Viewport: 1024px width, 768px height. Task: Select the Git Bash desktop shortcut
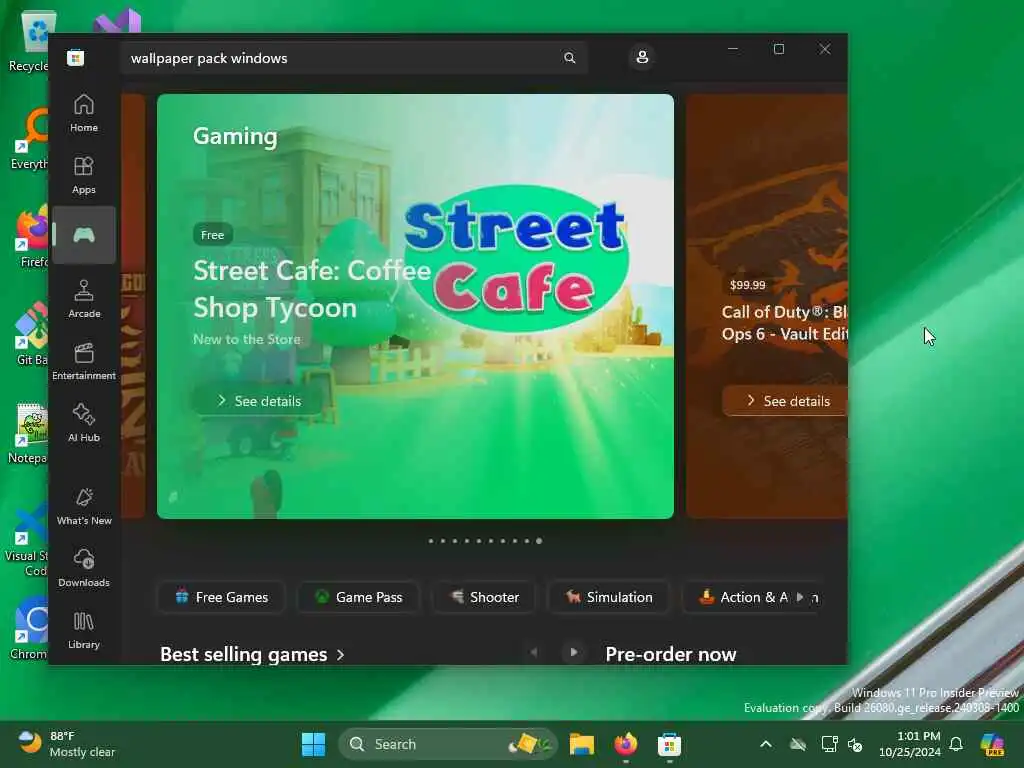pyautogui.click(x=31, y=335)
